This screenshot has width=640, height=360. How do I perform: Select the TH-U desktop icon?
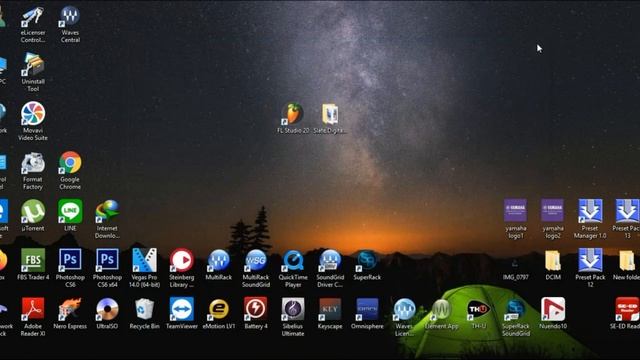[478, 309]
